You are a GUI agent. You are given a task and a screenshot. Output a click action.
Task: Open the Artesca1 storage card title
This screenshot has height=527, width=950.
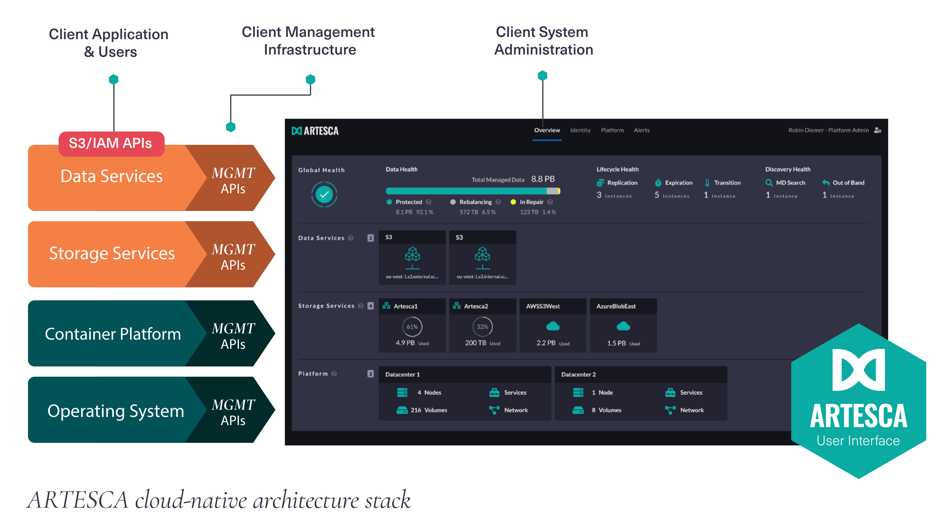(x=405, y=306)
